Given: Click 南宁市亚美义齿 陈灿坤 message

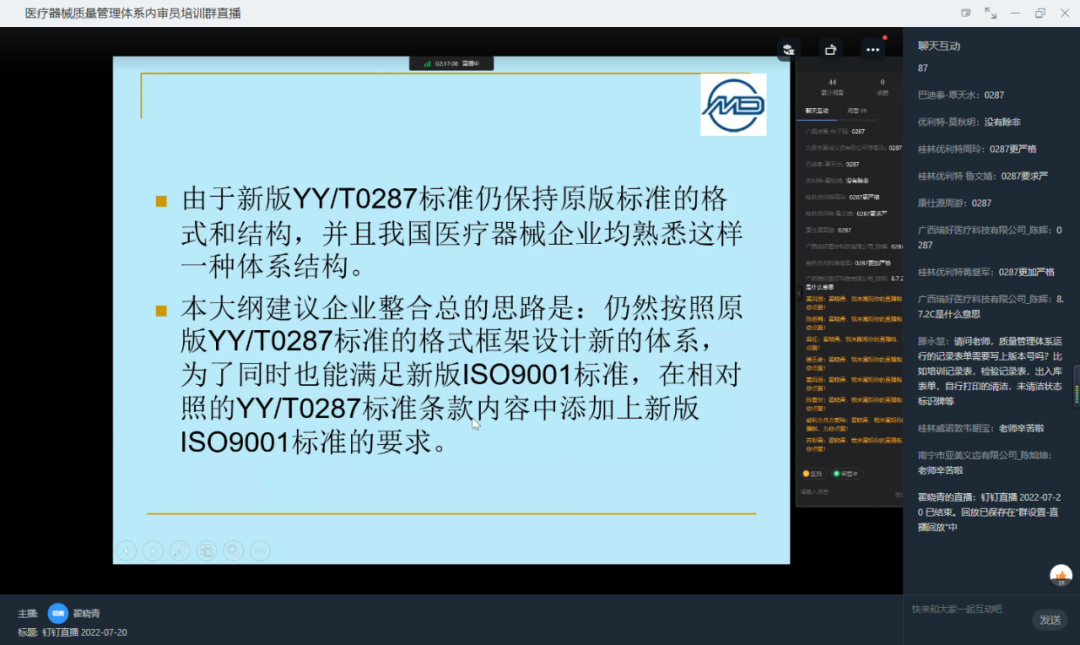Looking at the screenshot, I should point(985,462).
